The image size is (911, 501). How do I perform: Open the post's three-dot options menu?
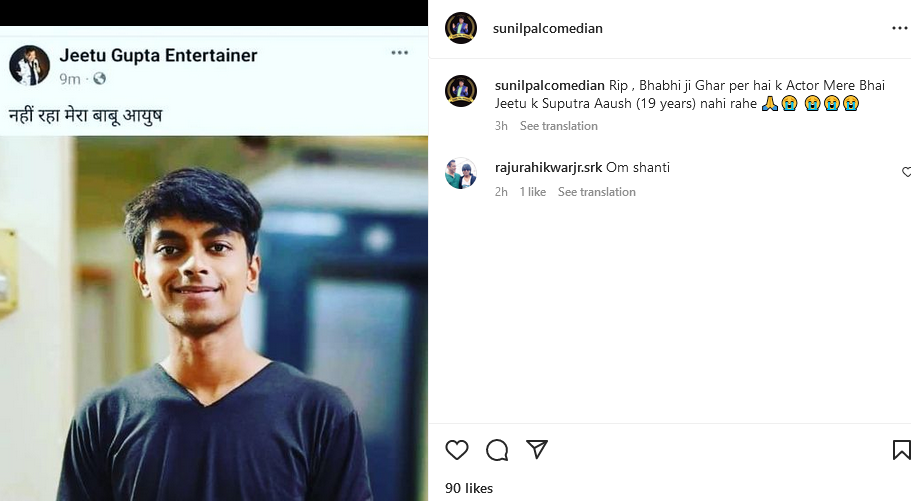pyautogui.click(x=899, y=28)
